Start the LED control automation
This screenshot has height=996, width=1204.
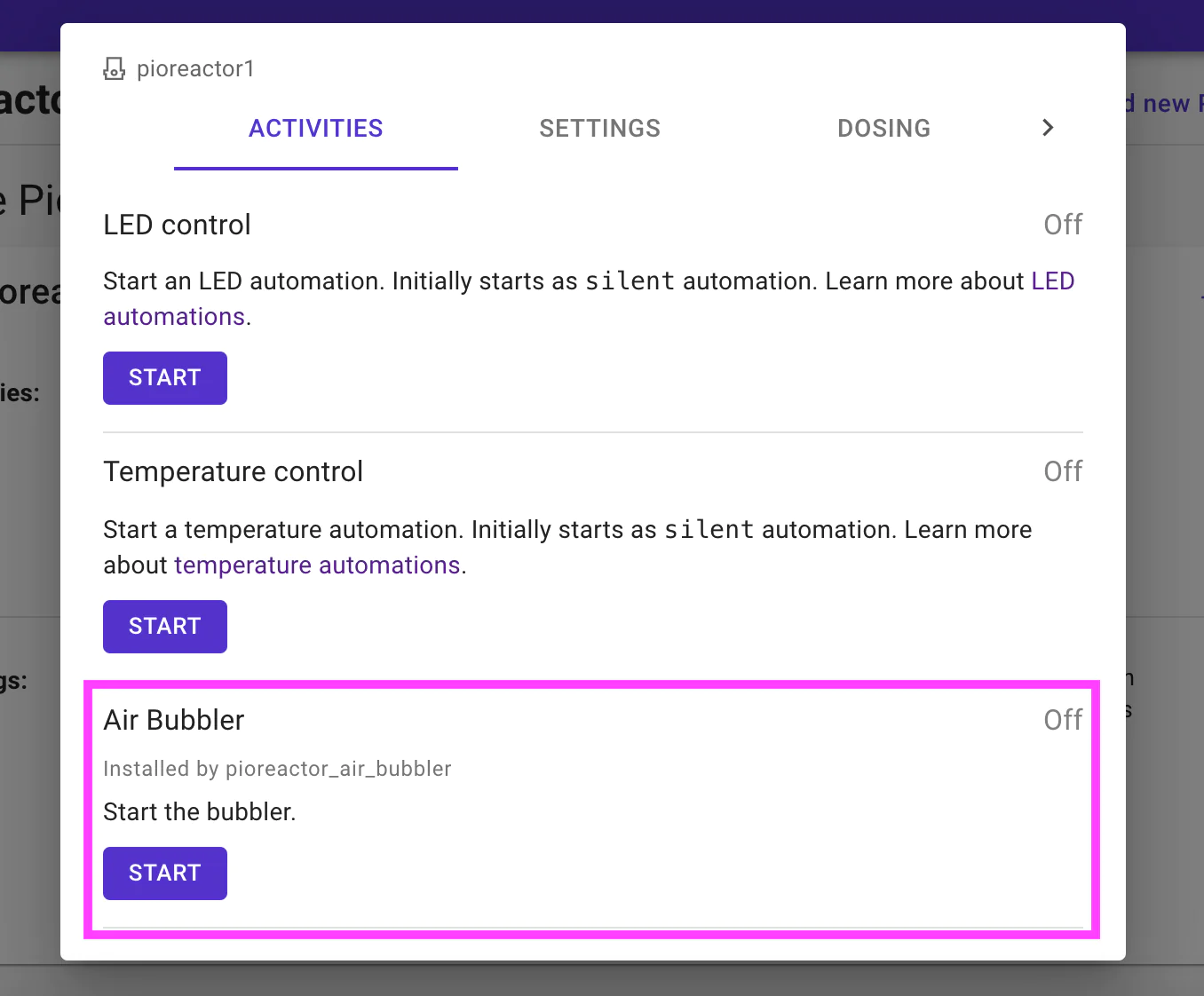pyautogui.click(x=165, y=378)
